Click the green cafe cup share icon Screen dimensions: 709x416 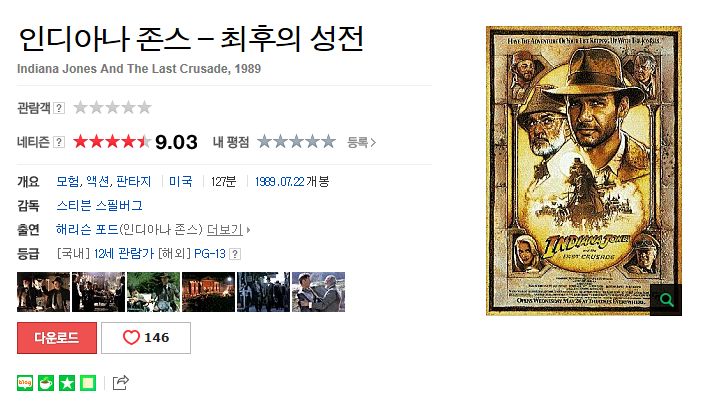(46, 383)
